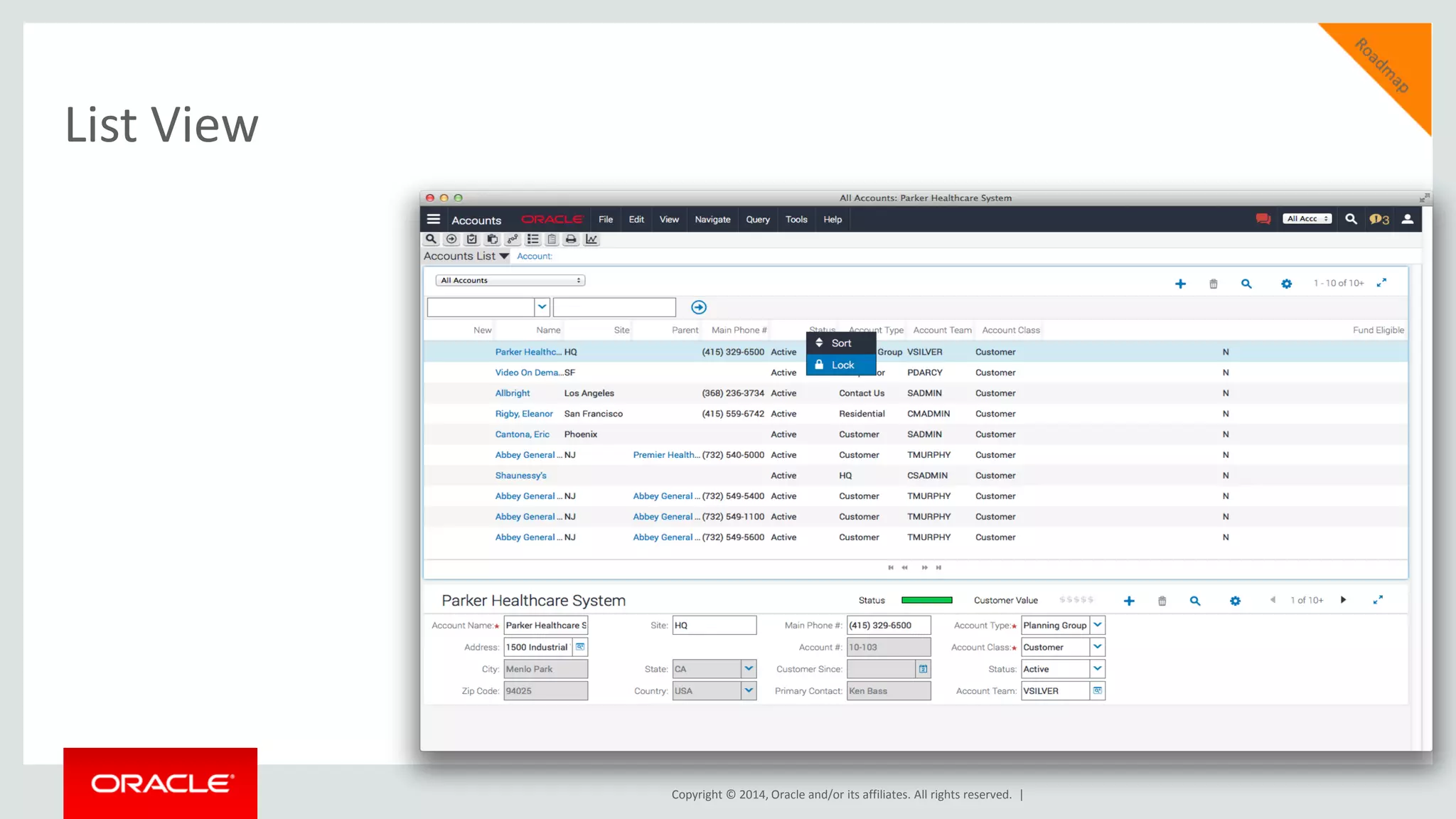
Task: Open the Address picker icon
Action: (580, 647)
